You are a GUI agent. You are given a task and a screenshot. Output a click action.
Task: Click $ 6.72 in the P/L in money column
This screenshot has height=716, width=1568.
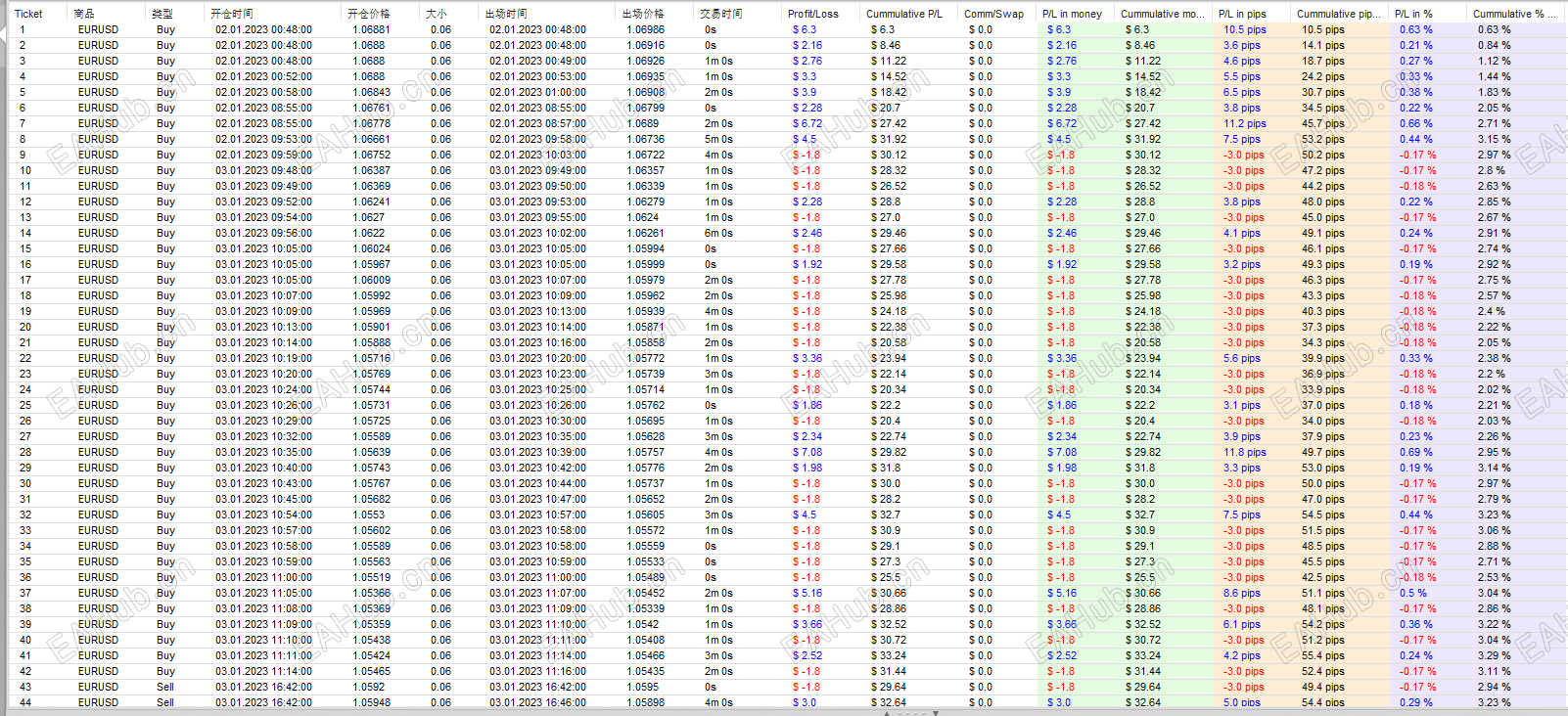point(1062,123)
